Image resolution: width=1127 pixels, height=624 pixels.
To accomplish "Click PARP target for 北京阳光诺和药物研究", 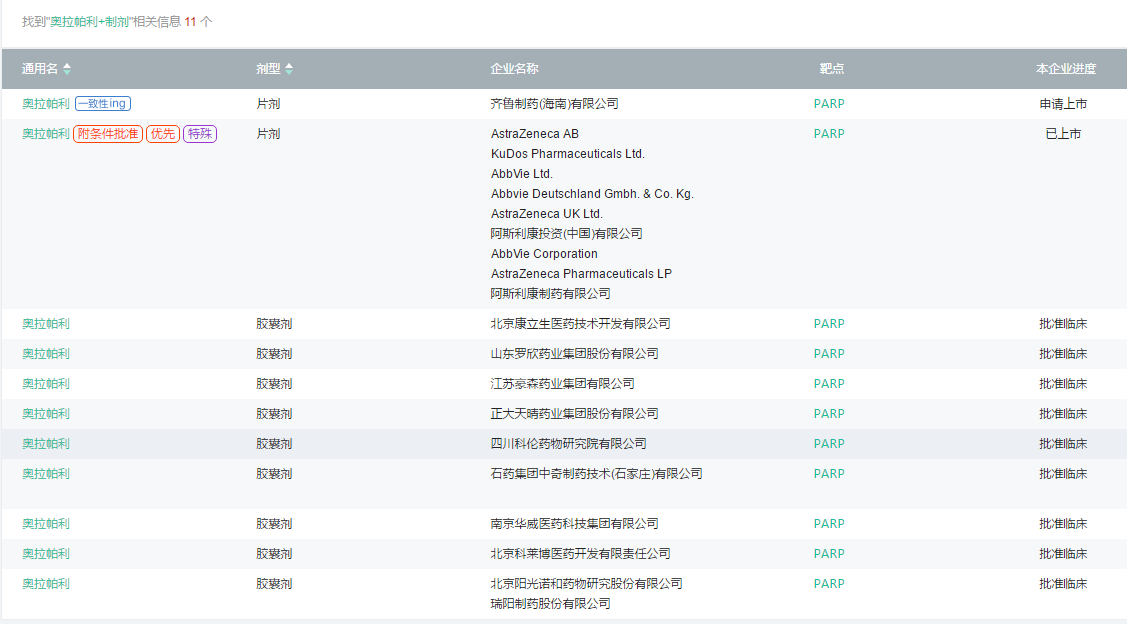I will click(829, 584).
